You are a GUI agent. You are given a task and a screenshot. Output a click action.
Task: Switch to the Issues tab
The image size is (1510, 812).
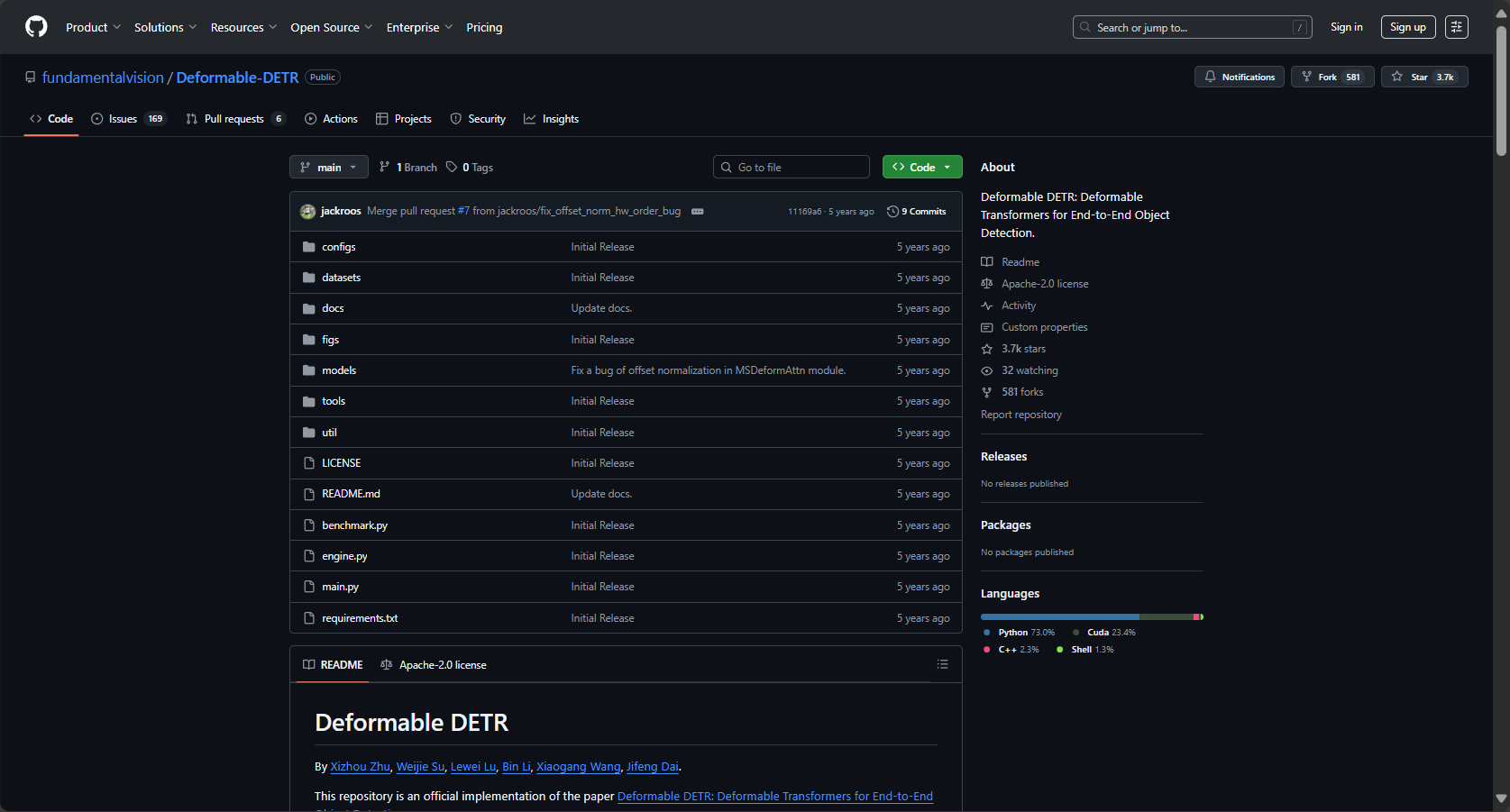(128, 119)
